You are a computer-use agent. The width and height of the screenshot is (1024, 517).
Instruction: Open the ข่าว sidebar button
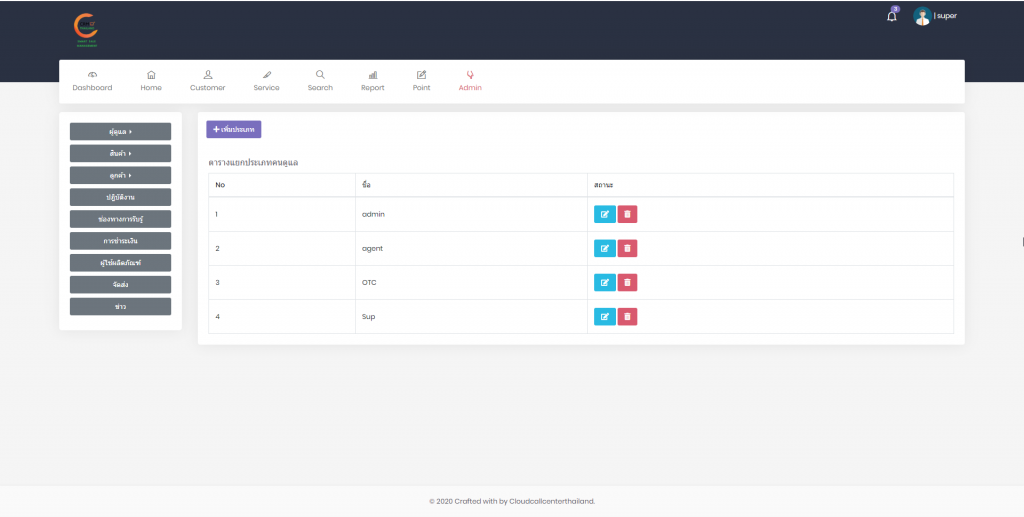click(120, 306)
